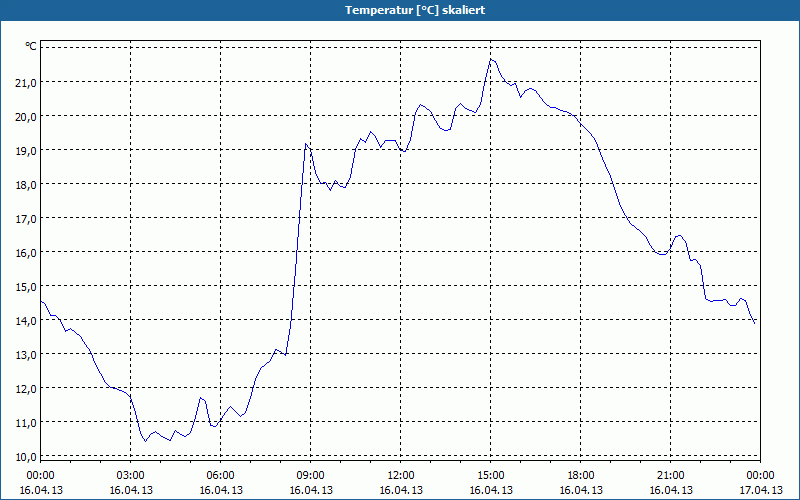The image size is (800, 500).
Task: Select the 20,0 y-axis tick label
Action: tap(27, 116)
